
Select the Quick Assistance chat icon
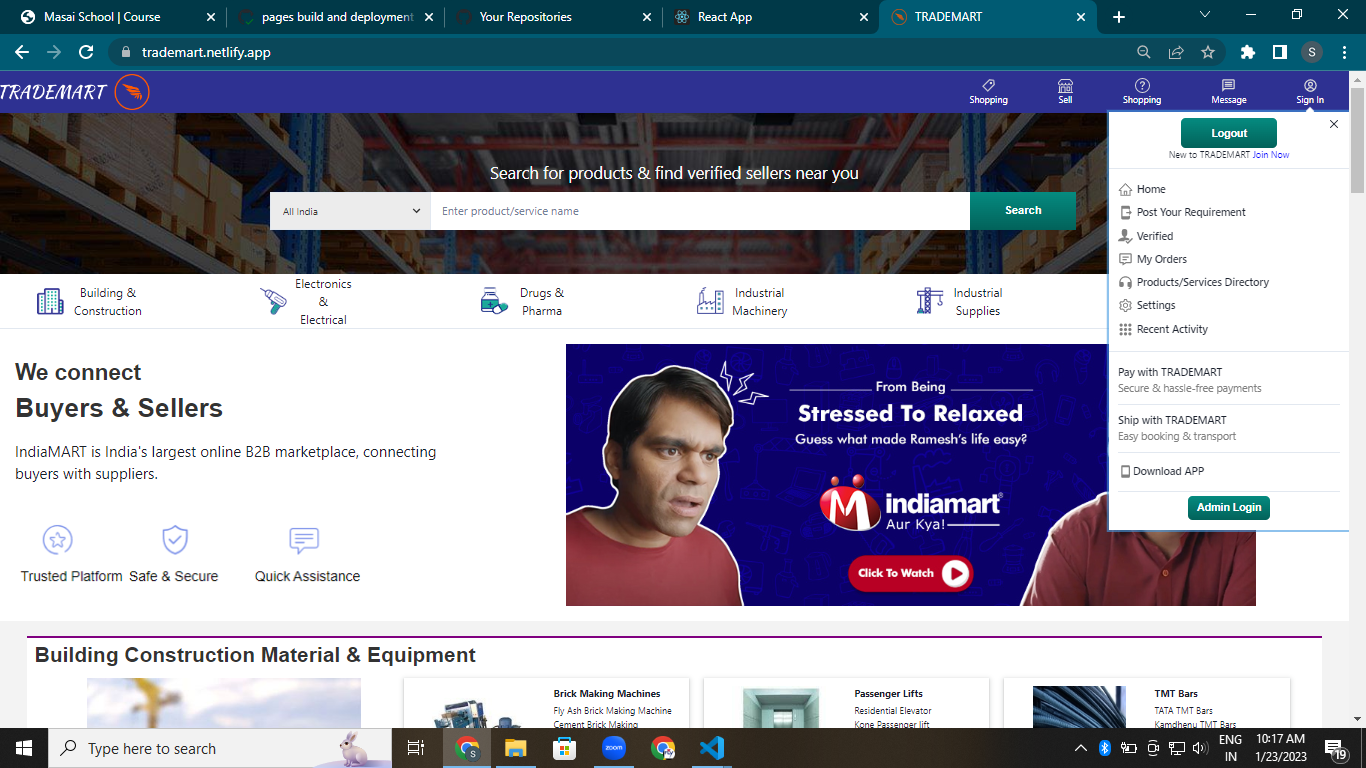tap(303, 540)
